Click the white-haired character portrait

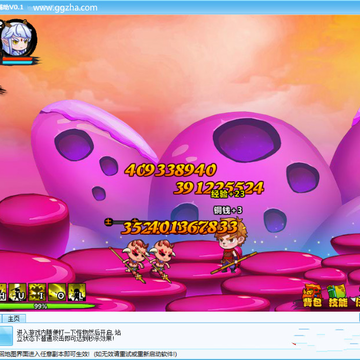tap(17, 38)
